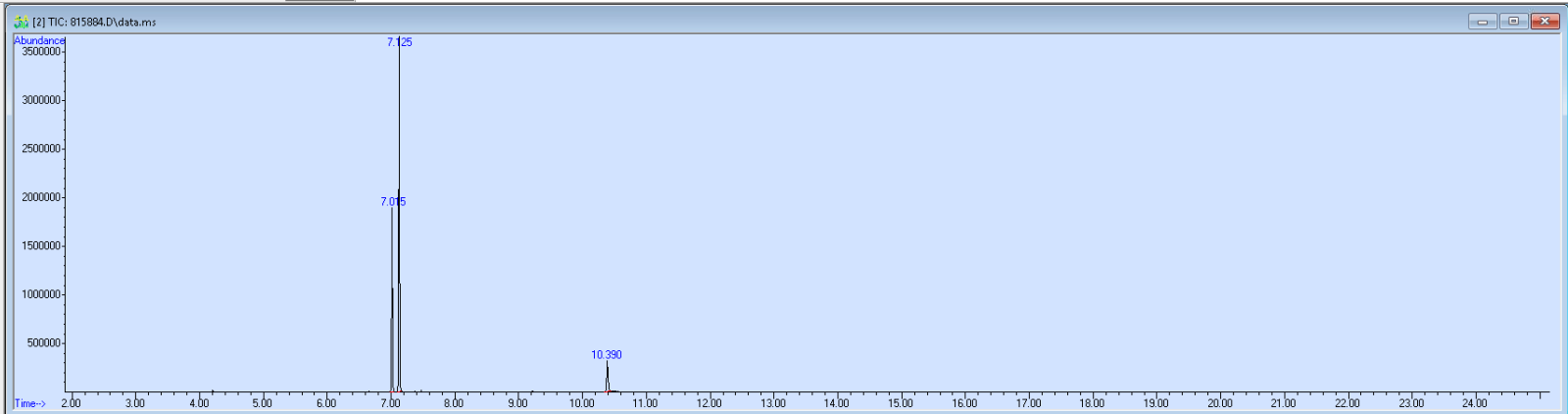The image size is (1568, 414).
Task: Click the 3000000 abundance tick value
Action: point(41,100)
